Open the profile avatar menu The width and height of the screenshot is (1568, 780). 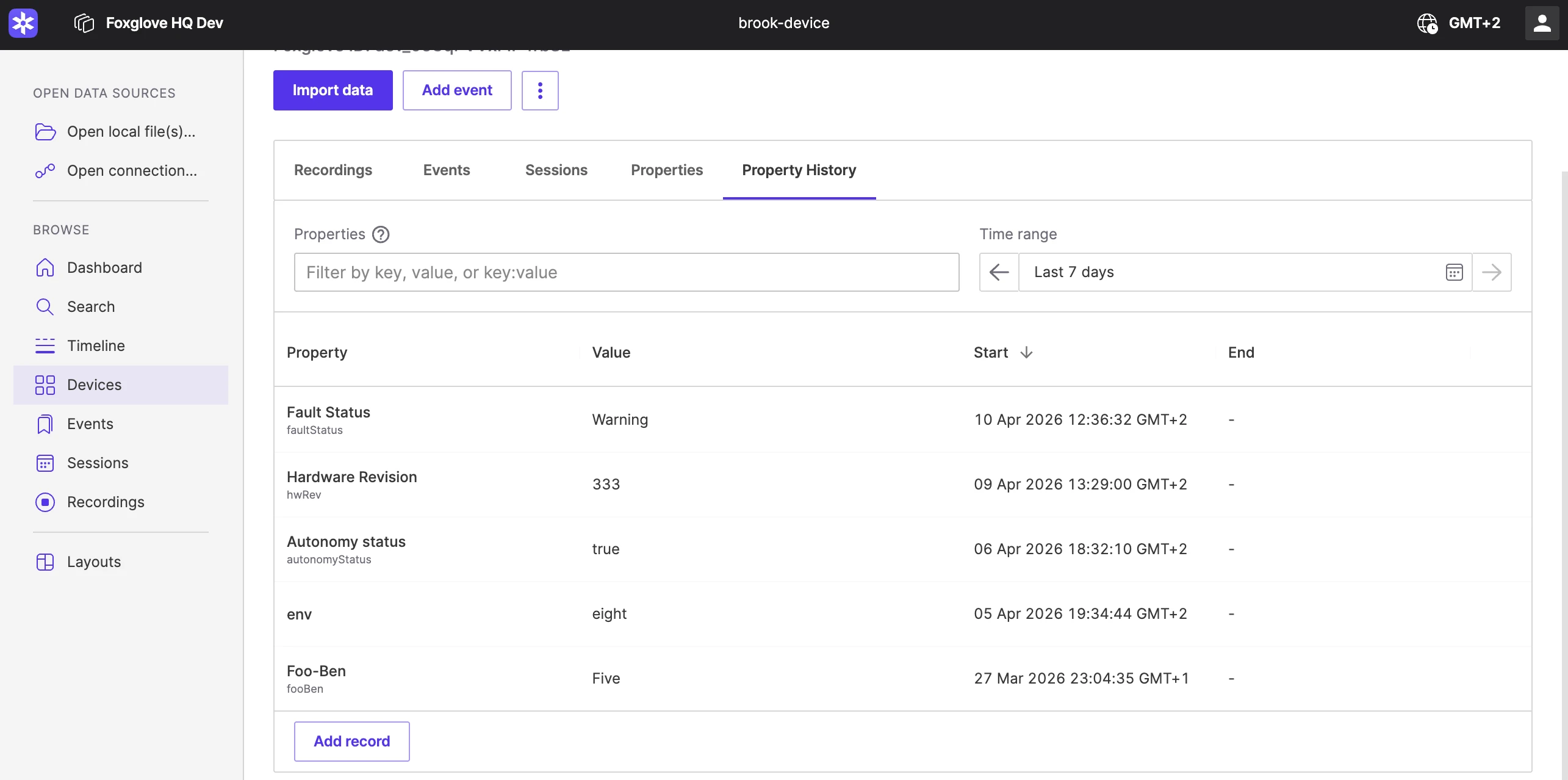tap(1542, 23)
